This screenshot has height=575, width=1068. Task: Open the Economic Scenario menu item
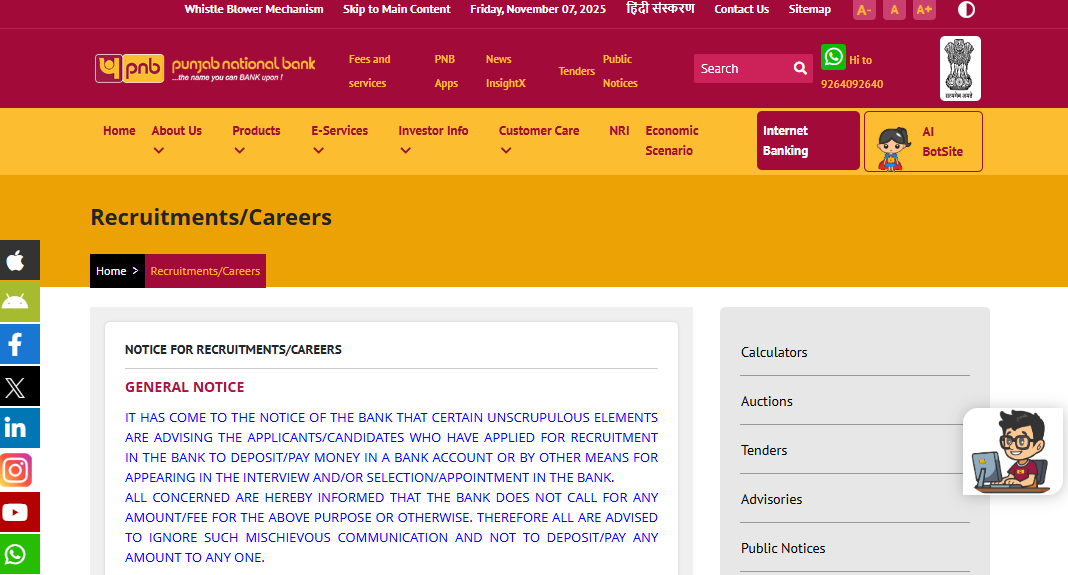(672, 140)
